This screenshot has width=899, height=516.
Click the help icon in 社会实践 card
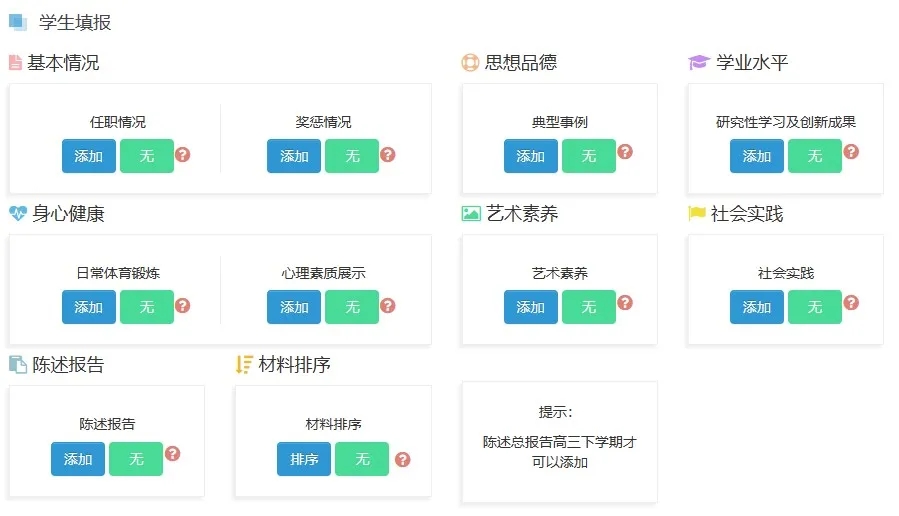click(x=851, y=303)
